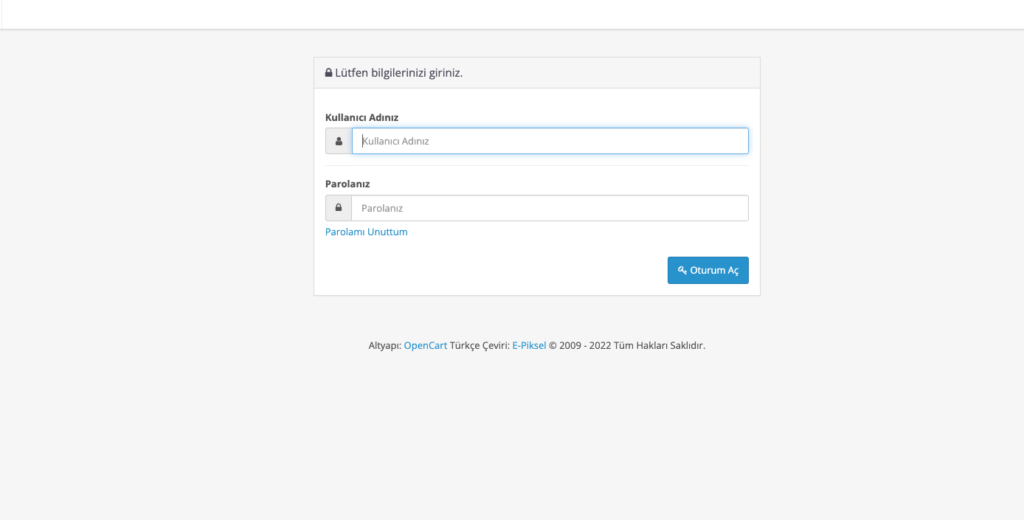The image size is (1024, 520).
Task: Click the padlock icon beside the password field
Action: click(x=338, y=208)
